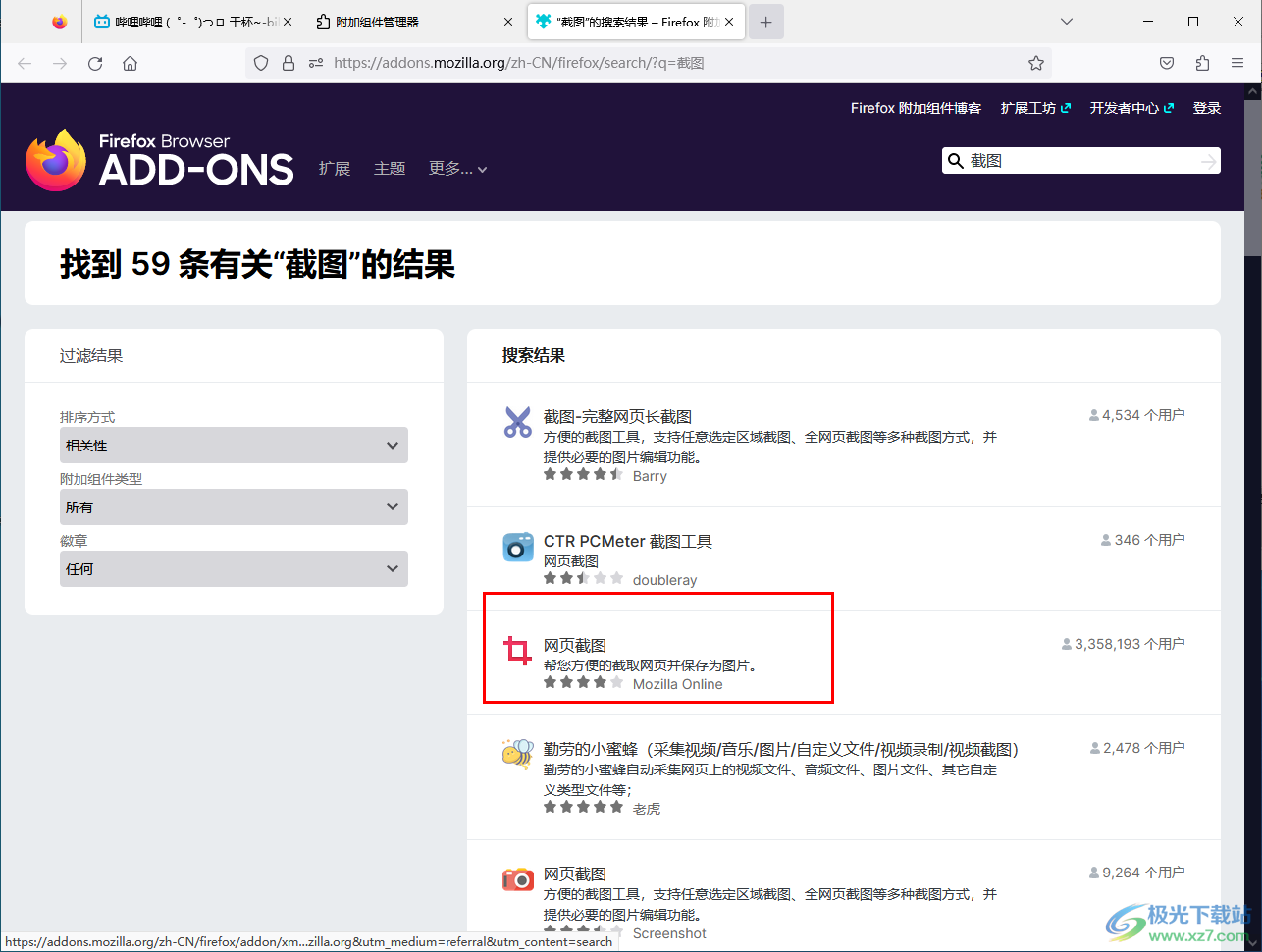Close the 附加组件管理器 tab
The height and width of the screenshot is (952, 1262).
(508, 22)
